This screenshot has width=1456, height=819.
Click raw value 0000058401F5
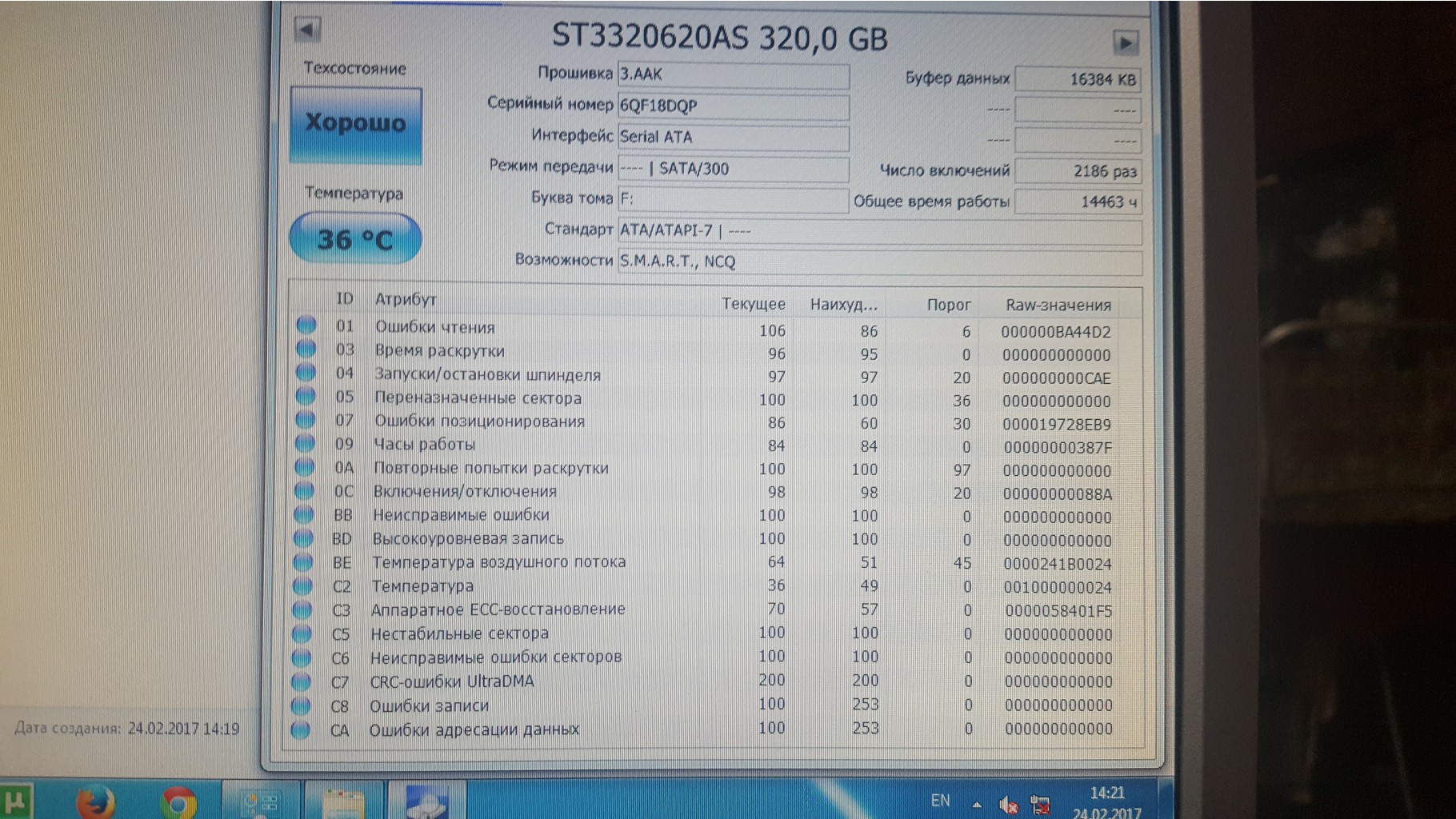[x=1058, y=611]
